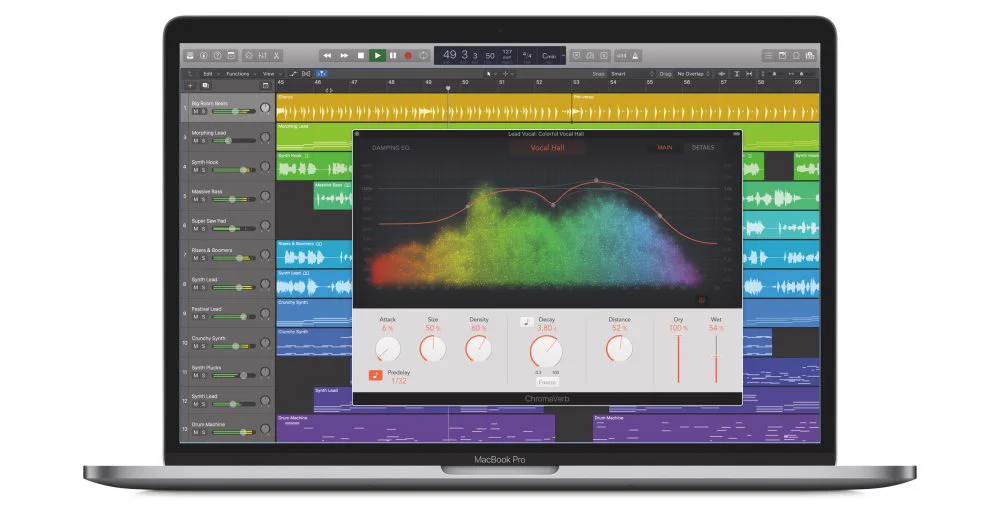Open the Library button in the control bar
The height and width of the screenshot is (514, 1000).
[x=190, y=55]
